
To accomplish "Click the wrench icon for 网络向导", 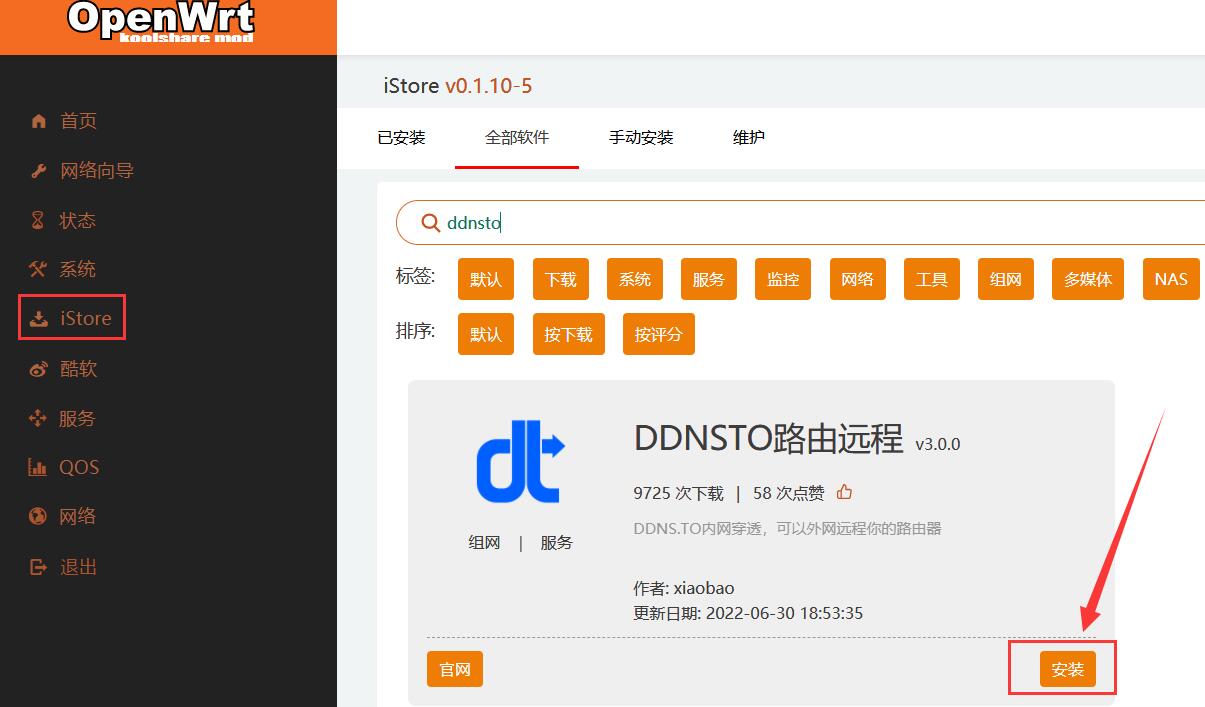I will click(x=39, y=171).
